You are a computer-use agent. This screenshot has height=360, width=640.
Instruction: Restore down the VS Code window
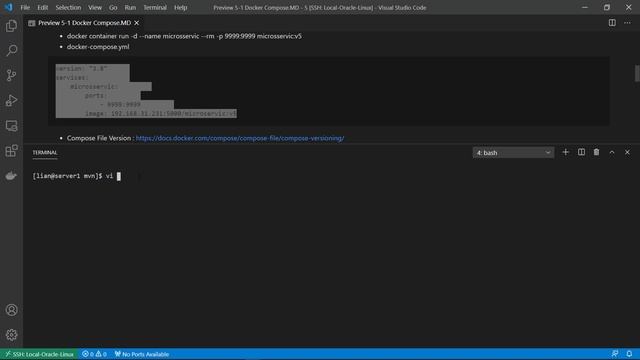pyautogui.click(x=607, y=7)
